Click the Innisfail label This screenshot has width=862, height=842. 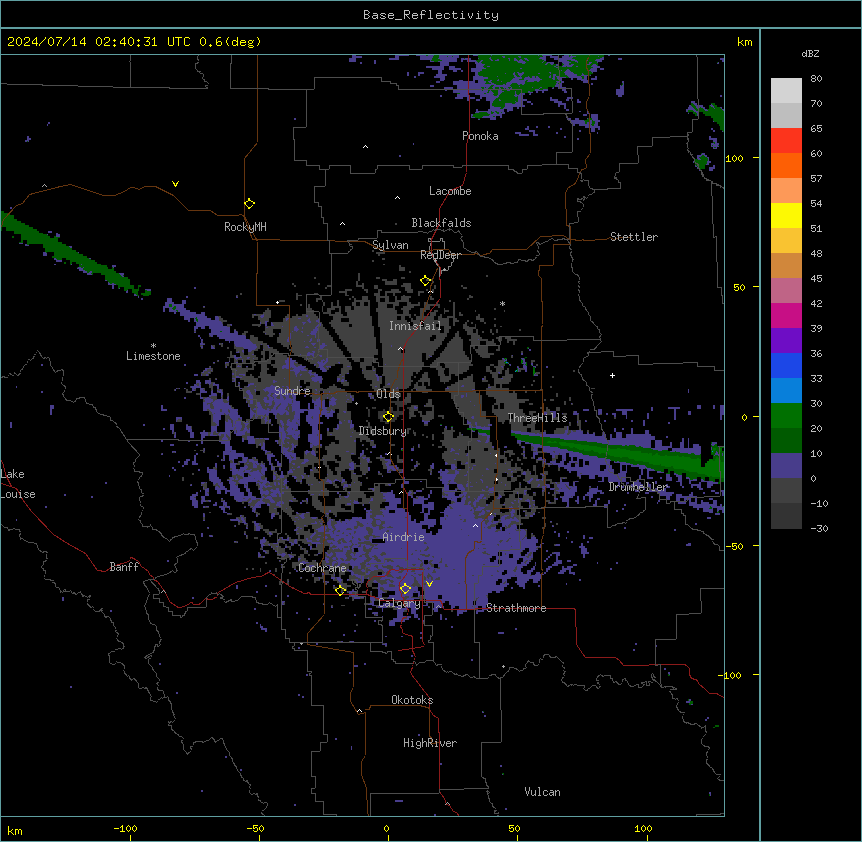415,326
